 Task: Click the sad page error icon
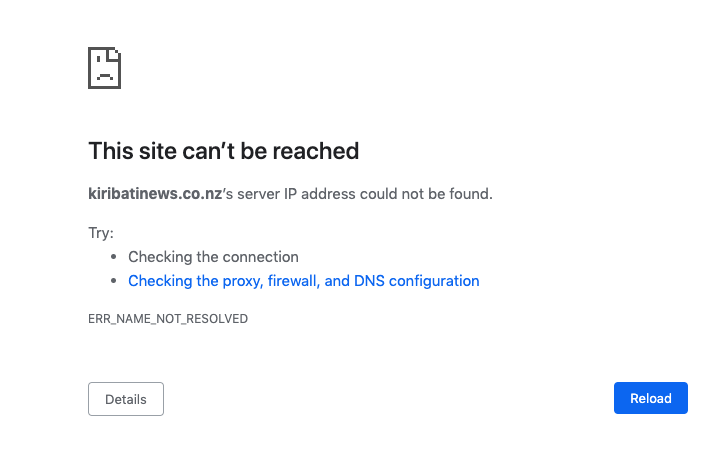coord(105,67)
